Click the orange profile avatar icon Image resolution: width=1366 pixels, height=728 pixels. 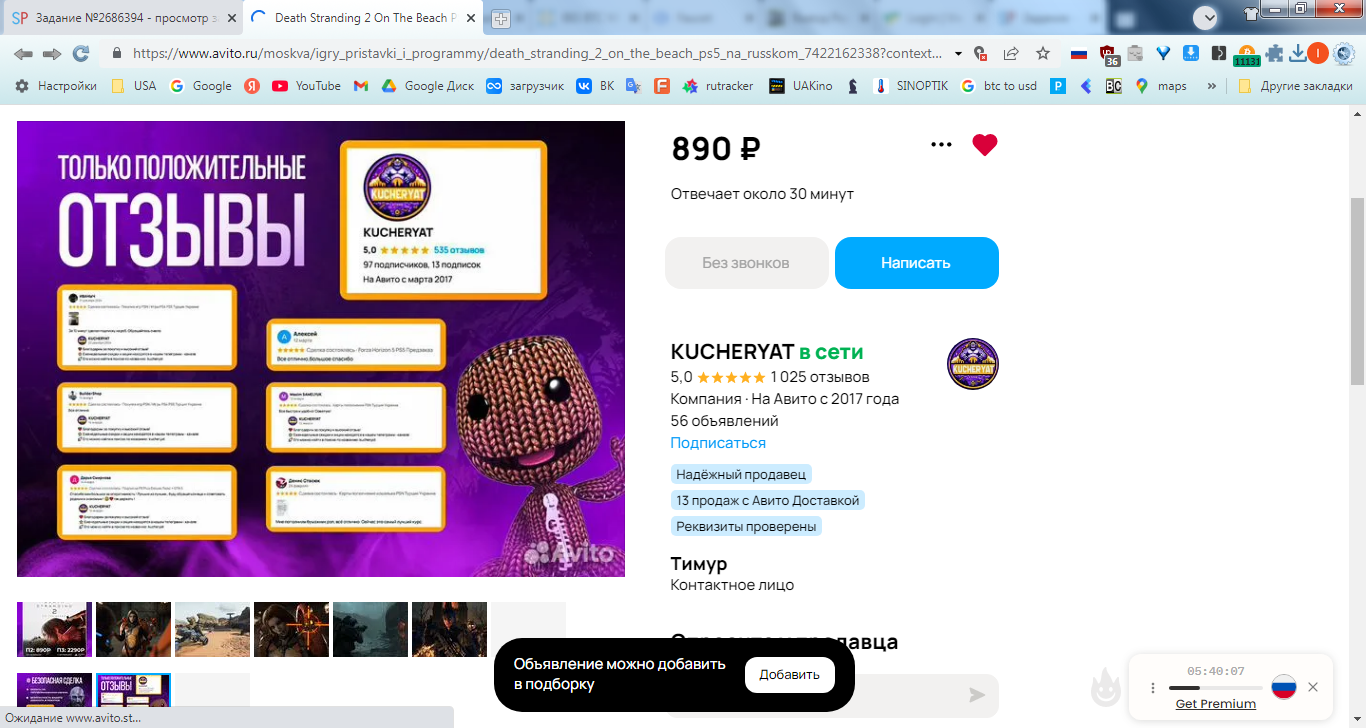[1318, 53]
